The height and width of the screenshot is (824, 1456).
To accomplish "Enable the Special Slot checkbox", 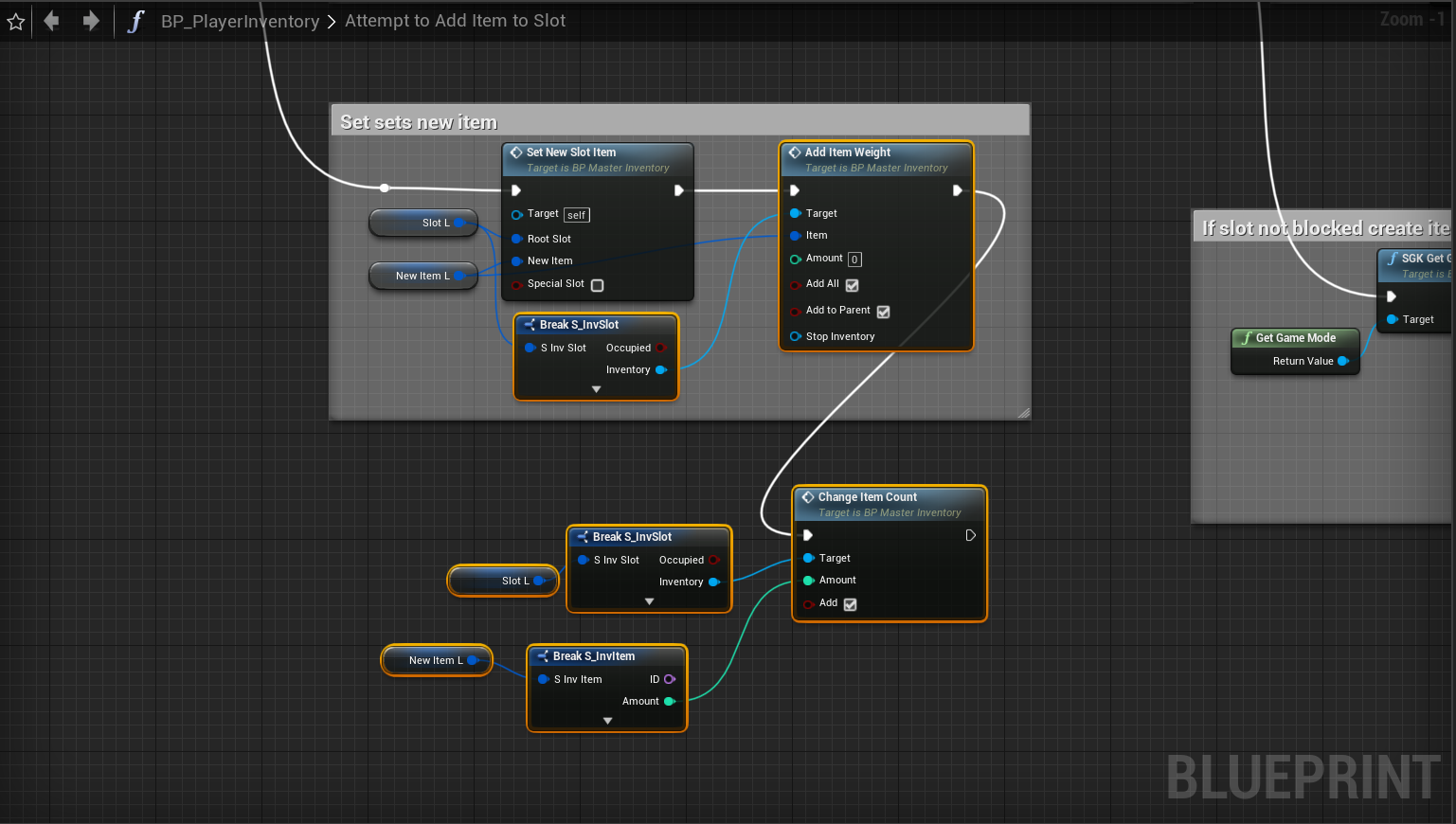I will 597,285.
